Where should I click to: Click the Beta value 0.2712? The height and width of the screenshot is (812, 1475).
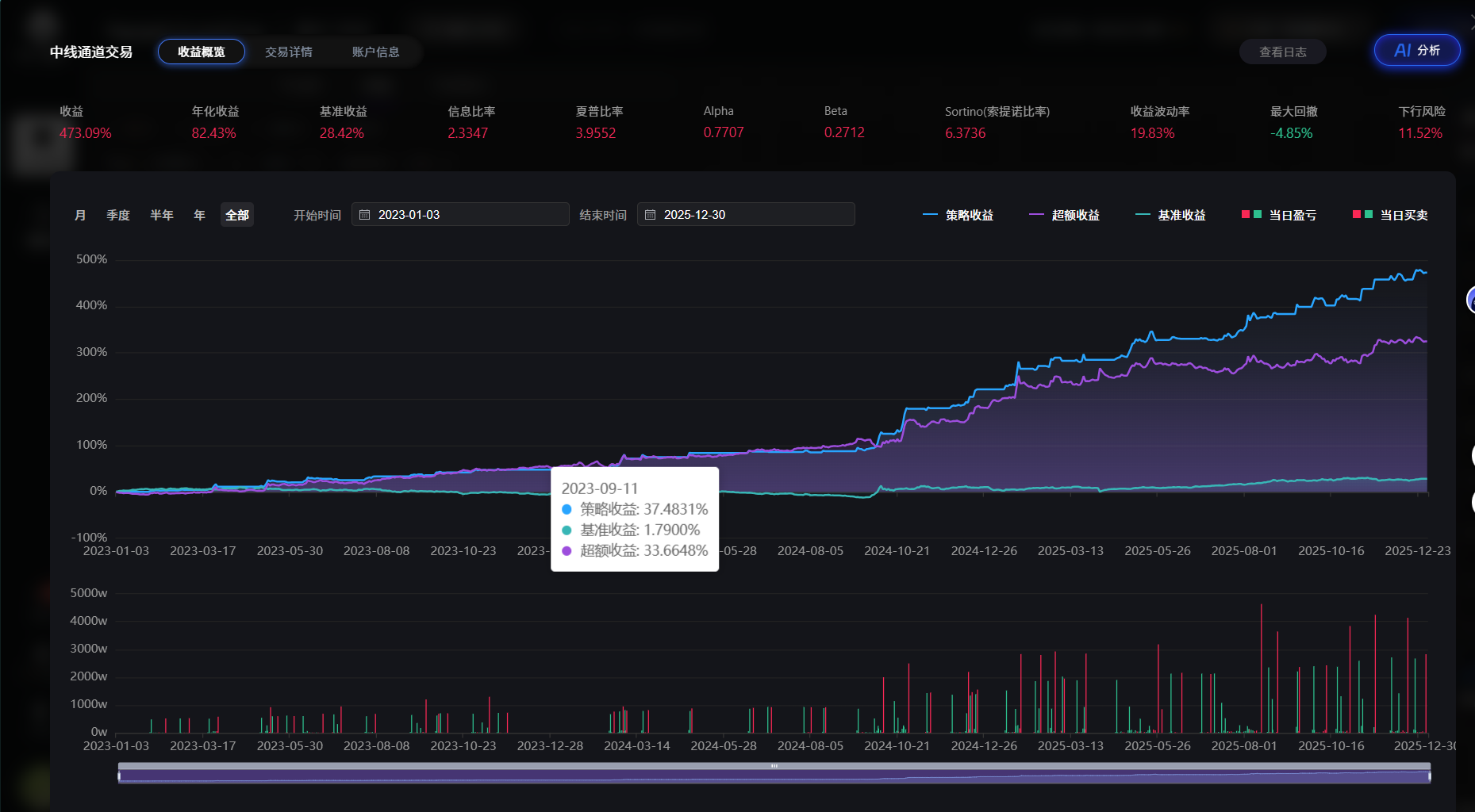844,132
